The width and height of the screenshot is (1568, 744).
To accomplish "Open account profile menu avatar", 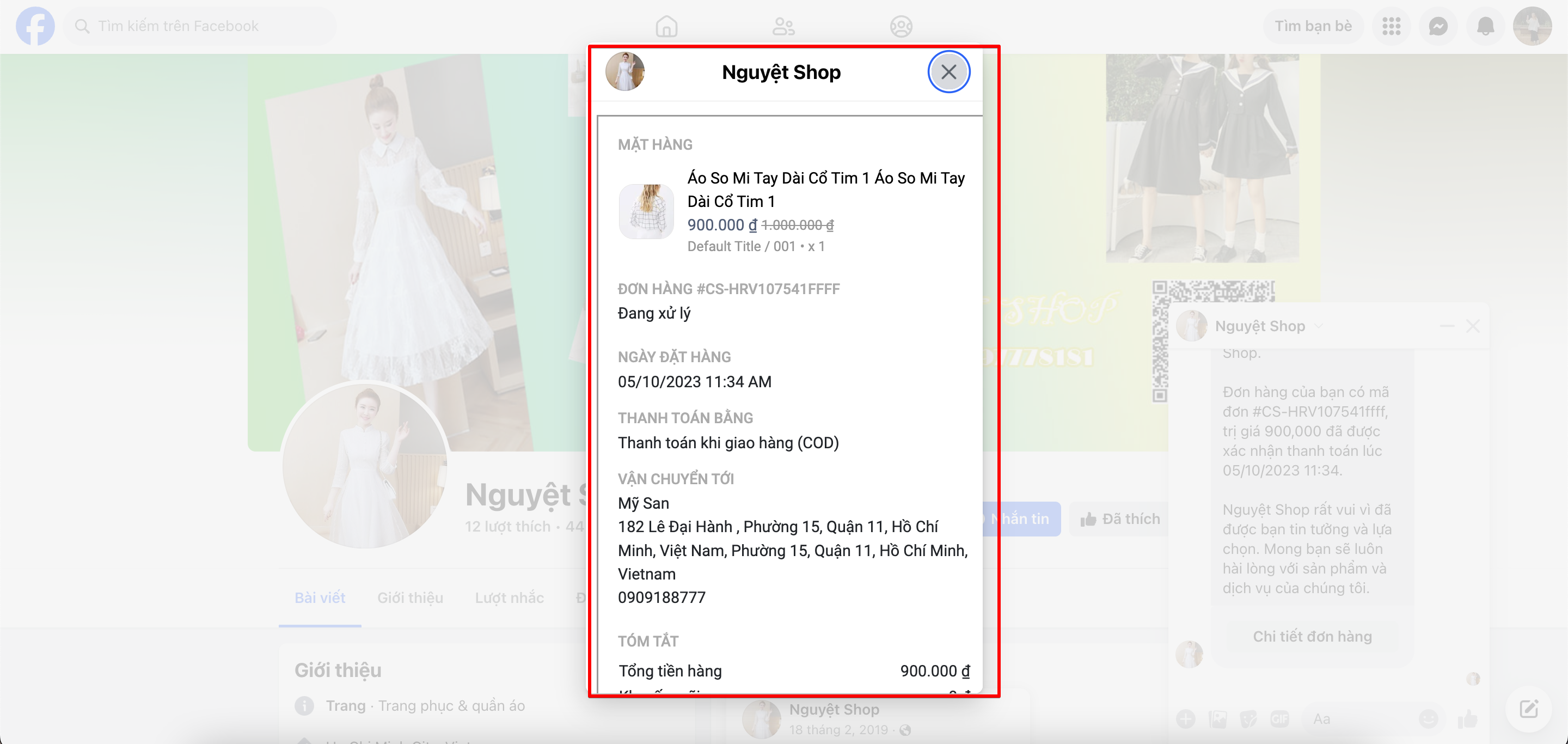I will [x=1532, y=26].
